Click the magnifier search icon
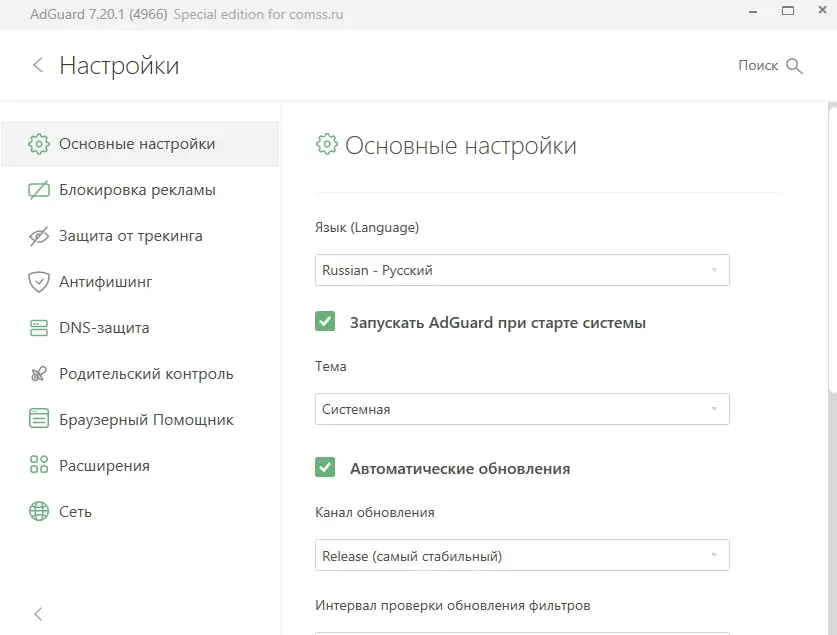This screenshot has width=837, height=635. (x=795, y=66)
